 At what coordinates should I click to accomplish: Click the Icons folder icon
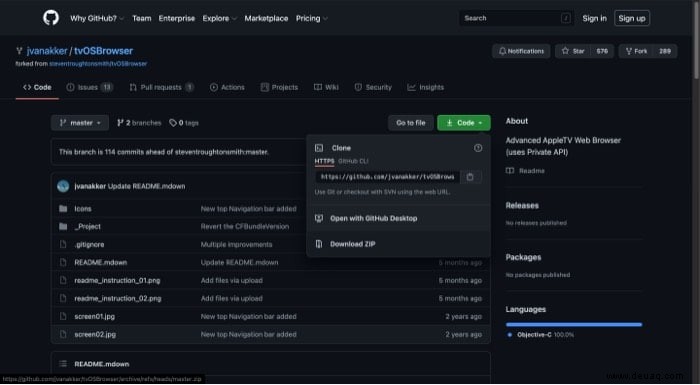pos(63,209)
